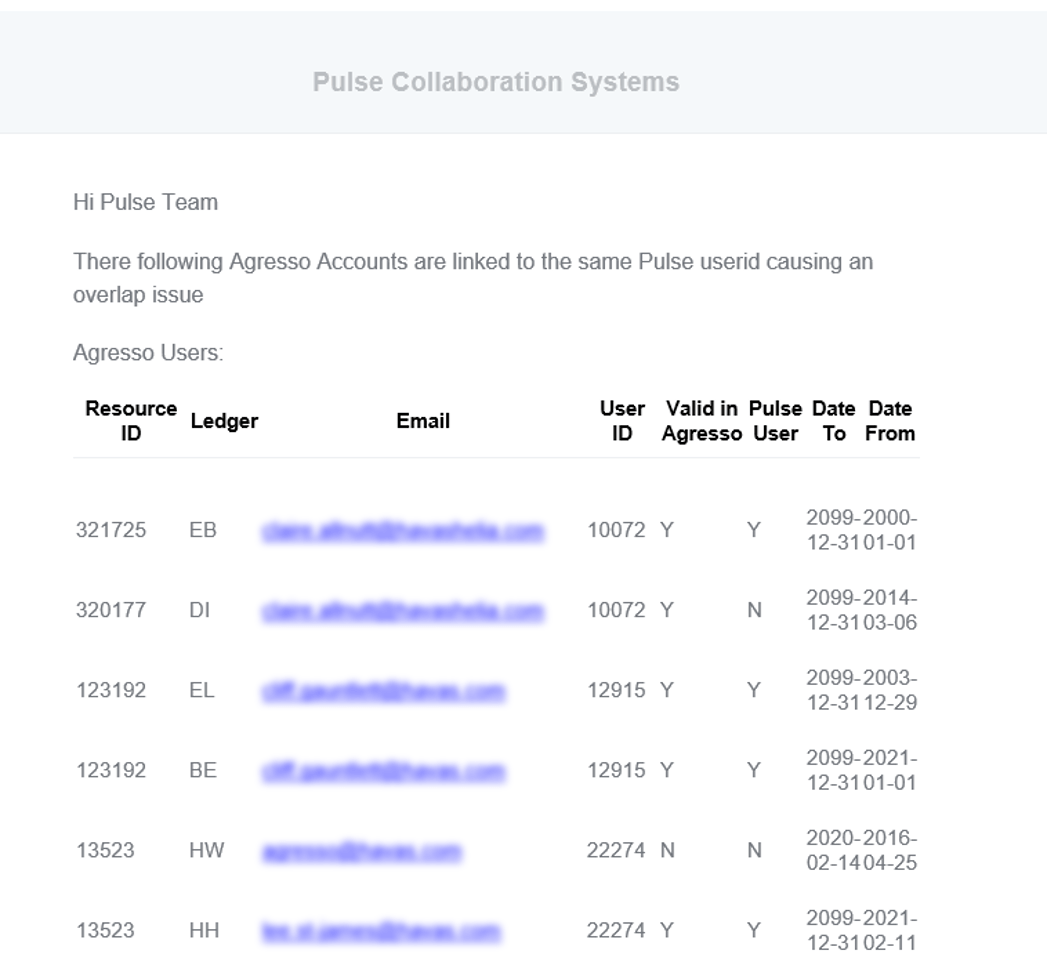Select resource ID 321725 cell
This screenshot has height=972, width=1048.
(x=111, y=530)
